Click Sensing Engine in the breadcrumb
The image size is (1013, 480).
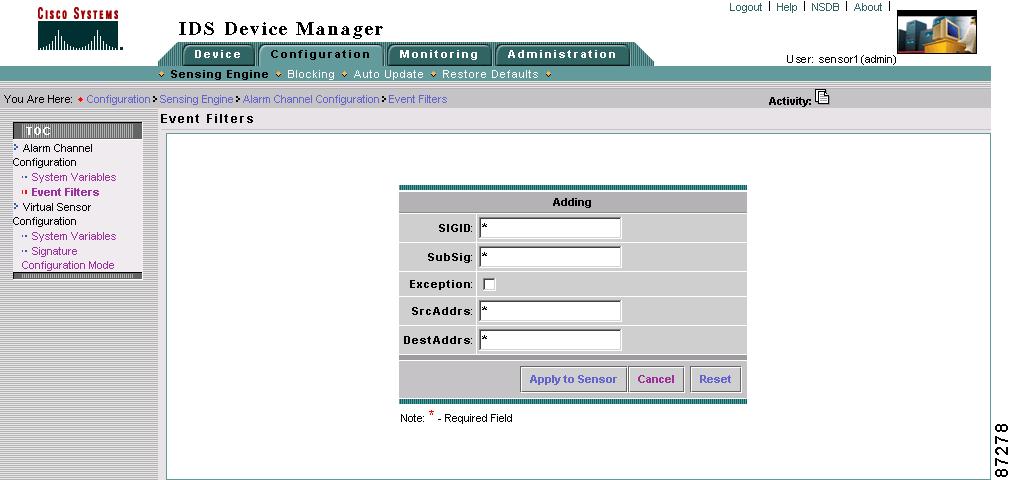(x=196, y=99)
